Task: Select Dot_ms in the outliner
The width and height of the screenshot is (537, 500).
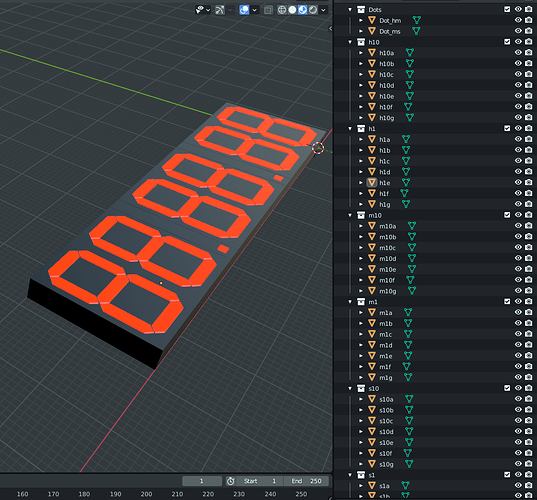Action: 390,31
